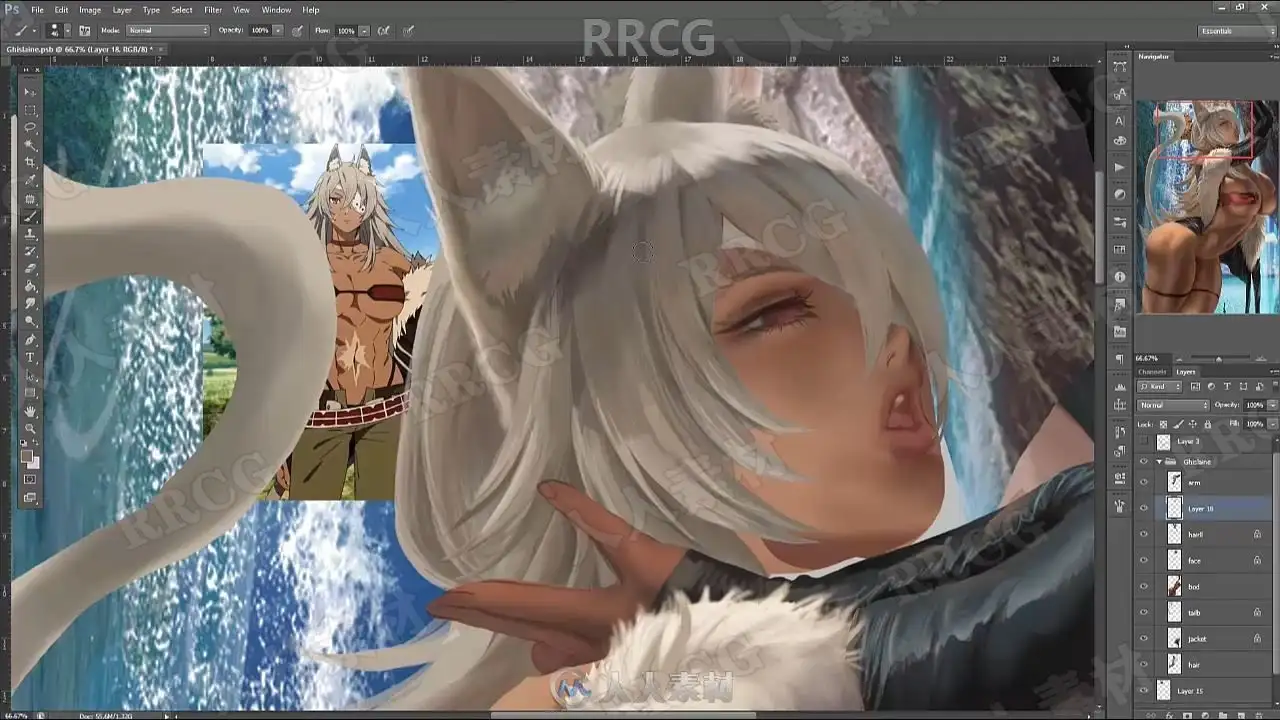Toggle the Brush panel in options bar

click(x=85, y=31)
